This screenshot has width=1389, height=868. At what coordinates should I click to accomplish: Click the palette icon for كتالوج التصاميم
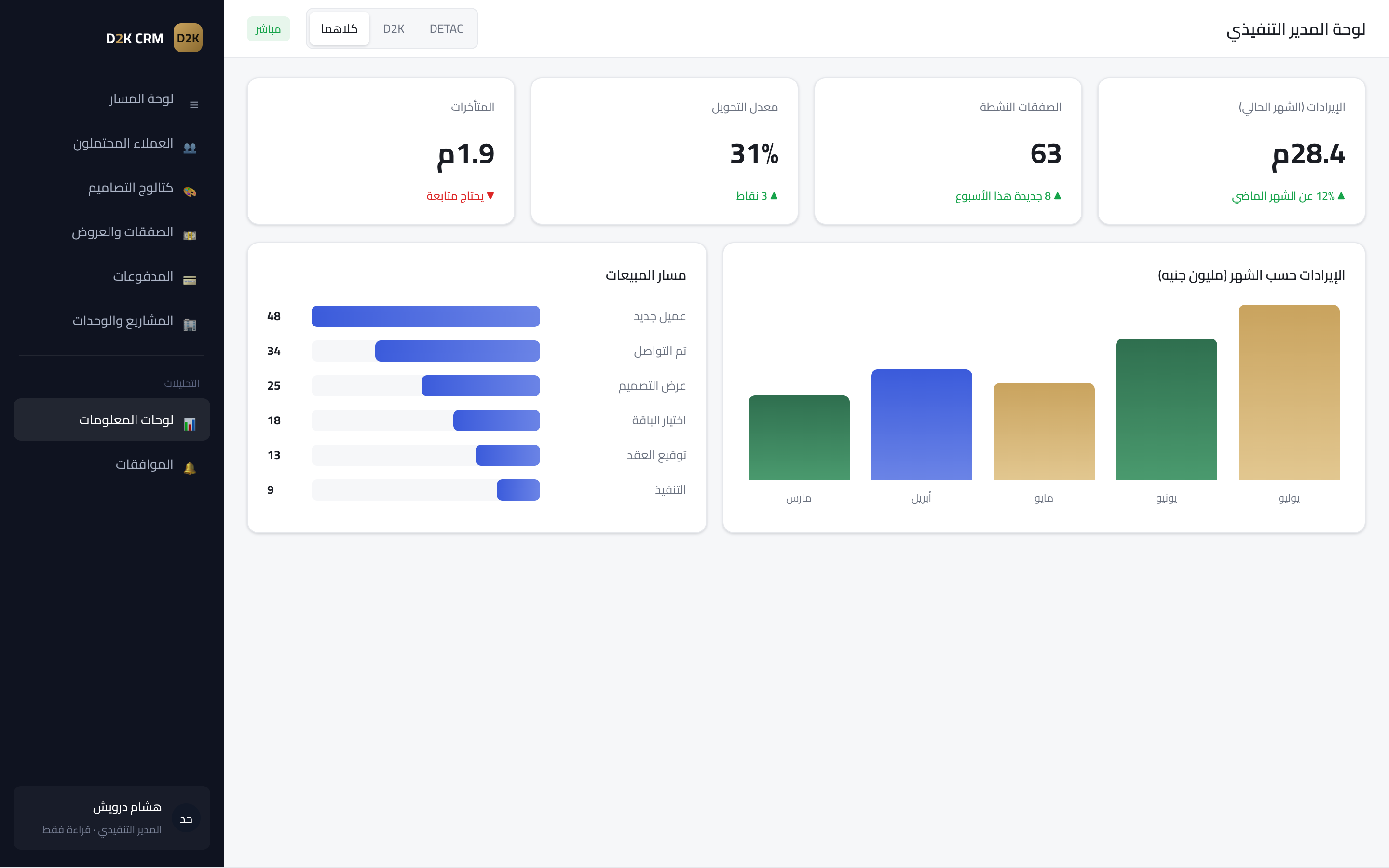[190, 192]
